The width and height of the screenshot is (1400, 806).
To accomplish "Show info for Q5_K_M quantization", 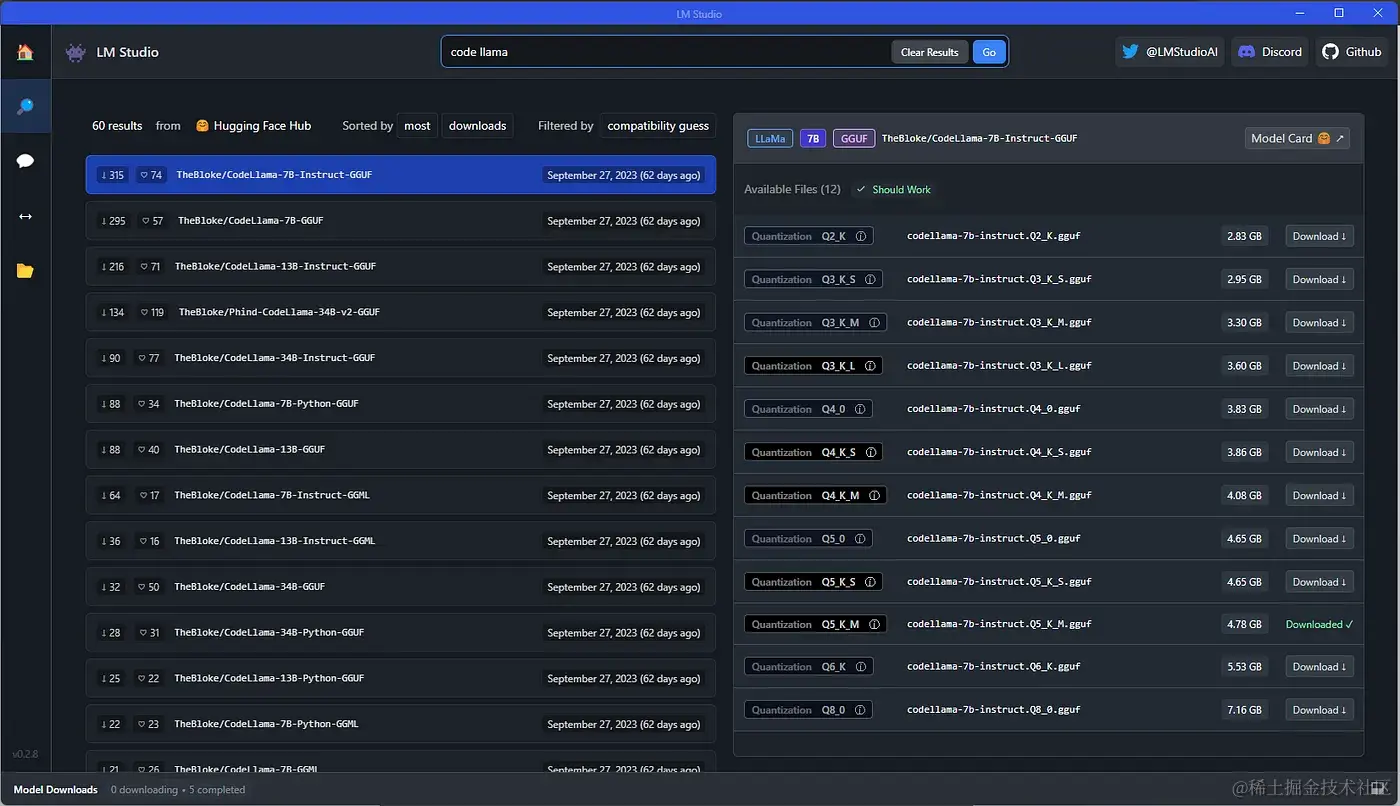I will point(875,624).
